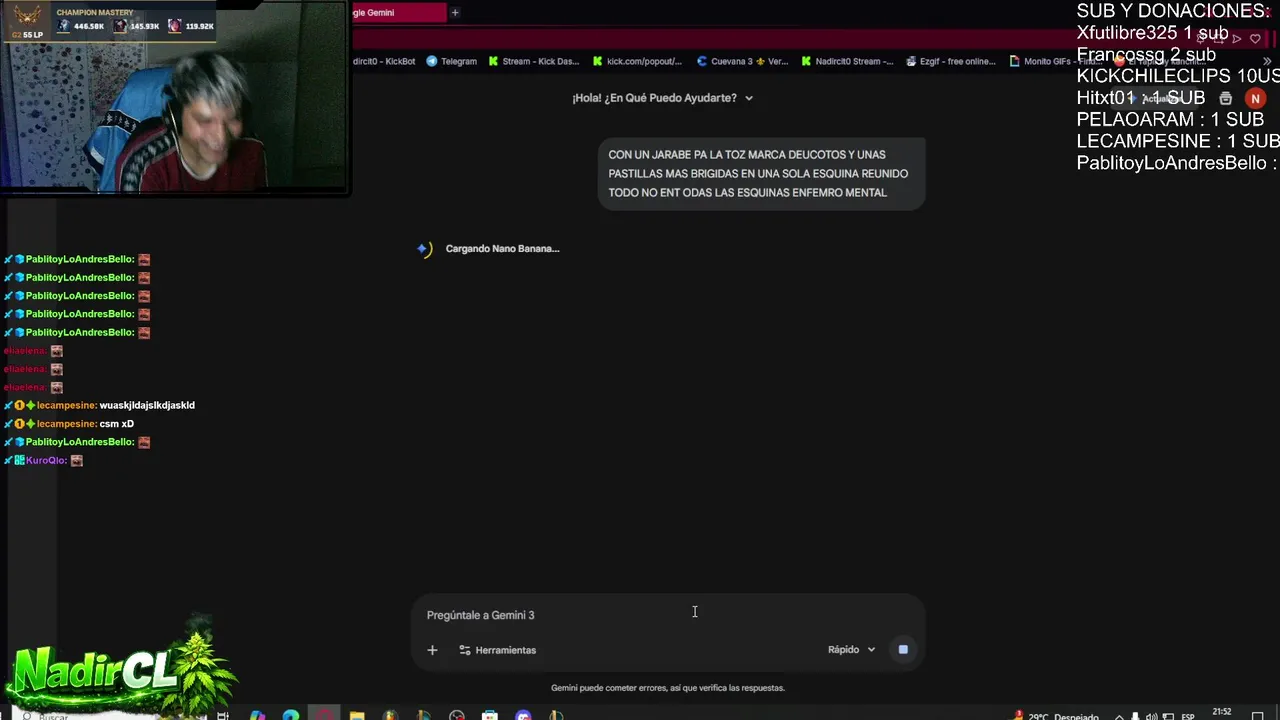This screenshot has height=720, width=1280.
Task: Open the kick.com/popout bookmark
Action: click(x=638, y=61)
